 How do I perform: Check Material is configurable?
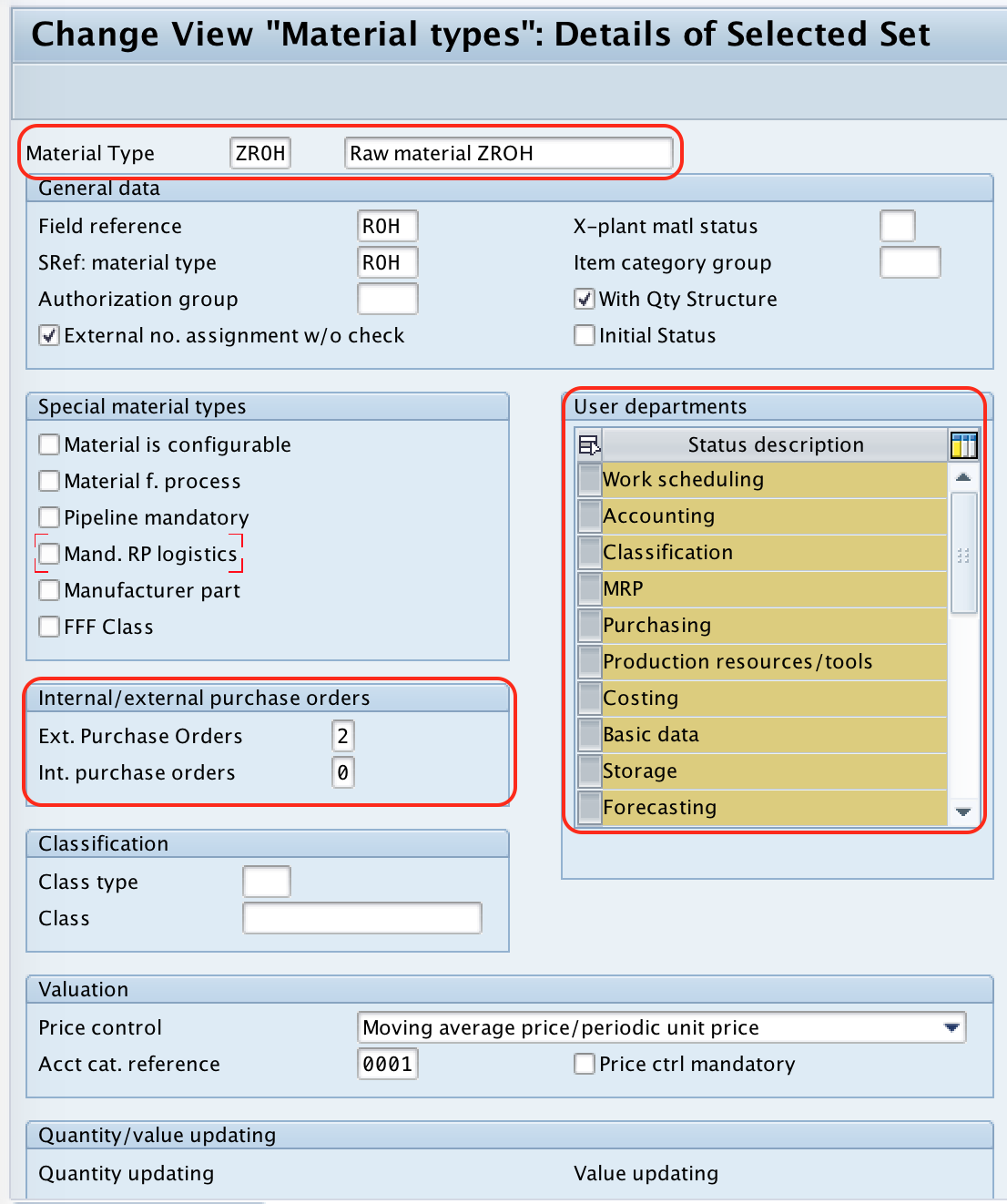pos(48,444)
